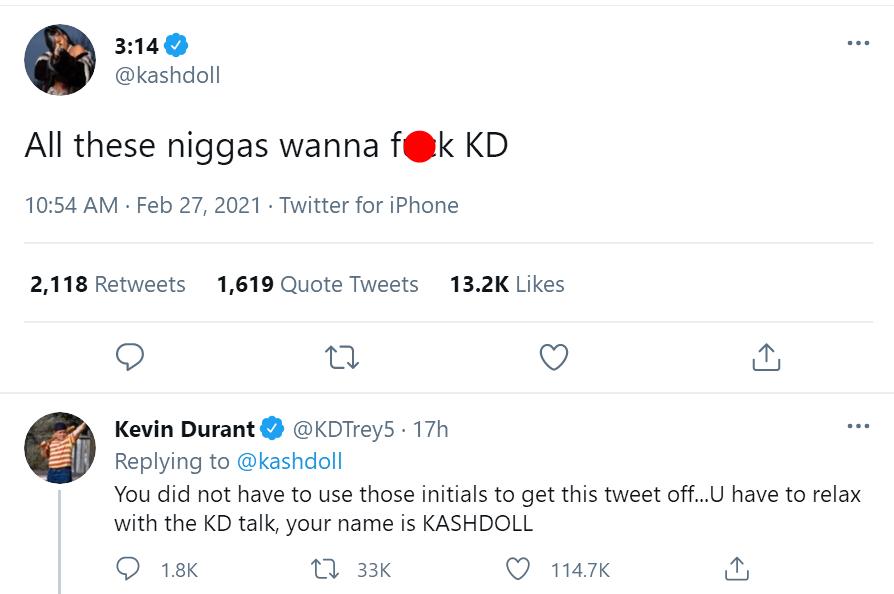
Task: Retweet the main kashdoll tweet
Action: pos(342,357)
